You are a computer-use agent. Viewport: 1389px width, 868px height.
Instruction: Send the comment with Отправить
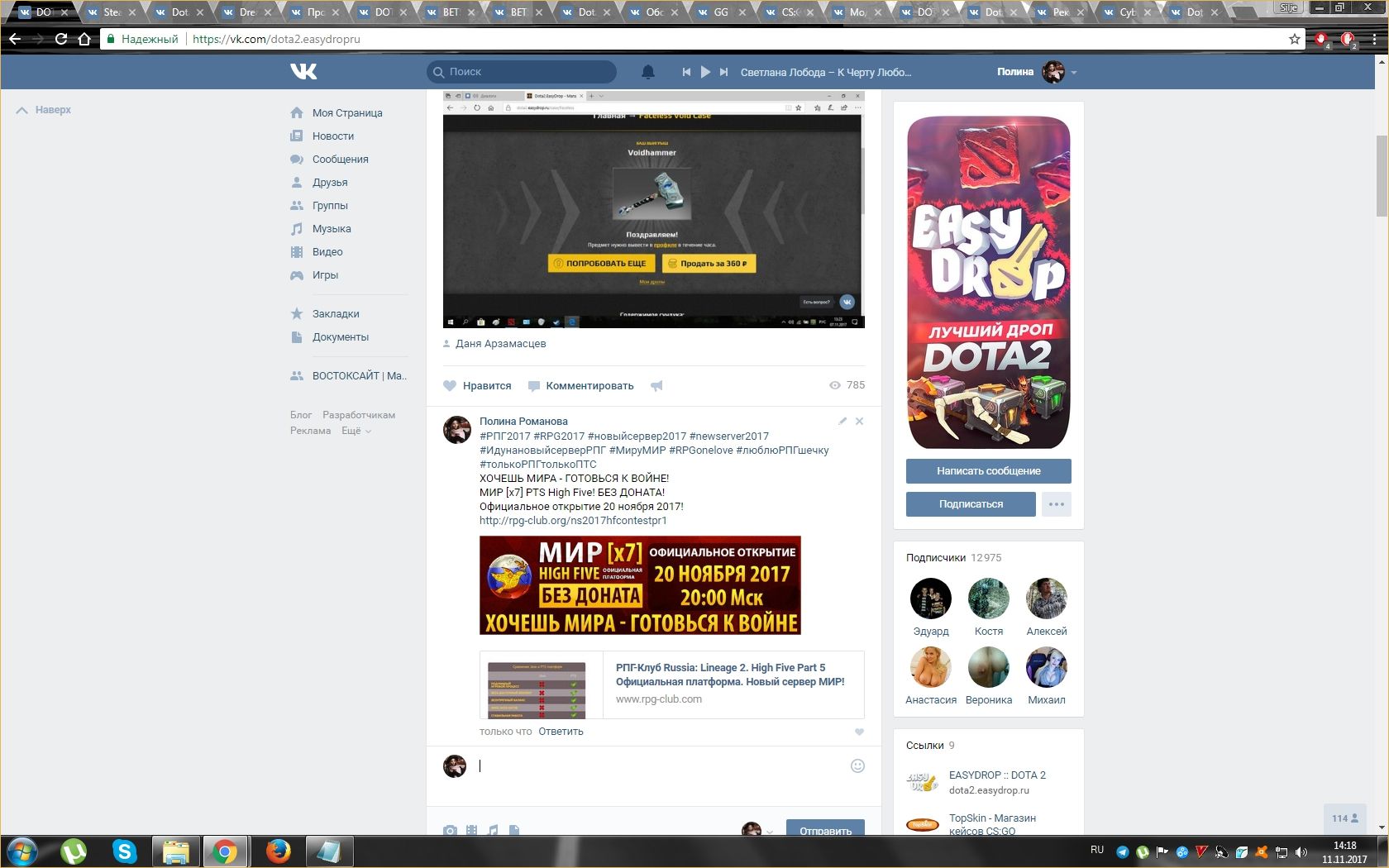point(825,828)
